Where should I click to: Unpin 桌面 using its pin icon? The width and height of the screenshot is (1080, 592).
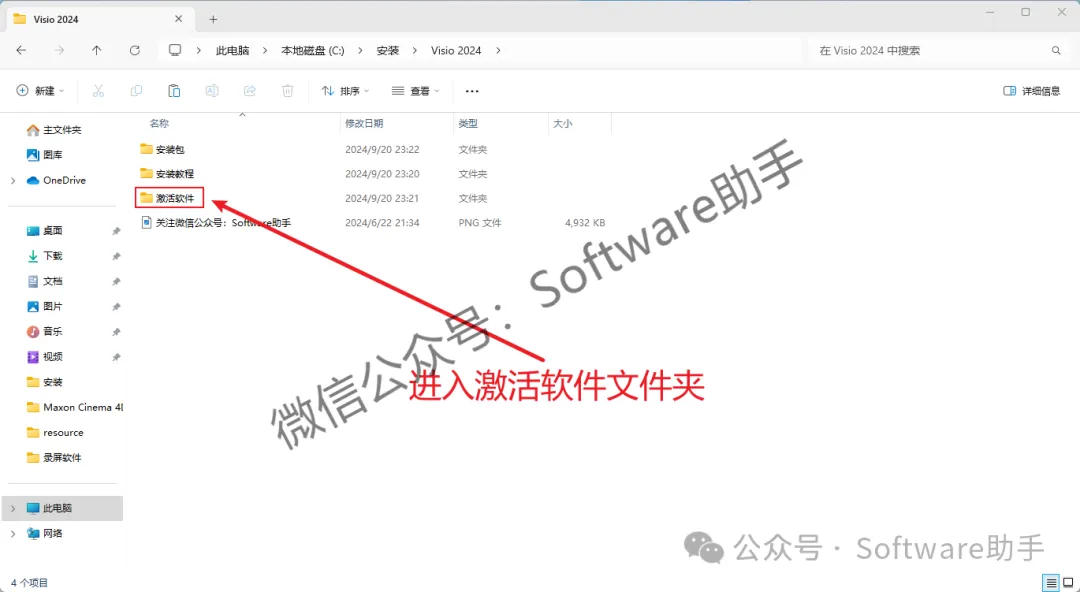[116, 232]
